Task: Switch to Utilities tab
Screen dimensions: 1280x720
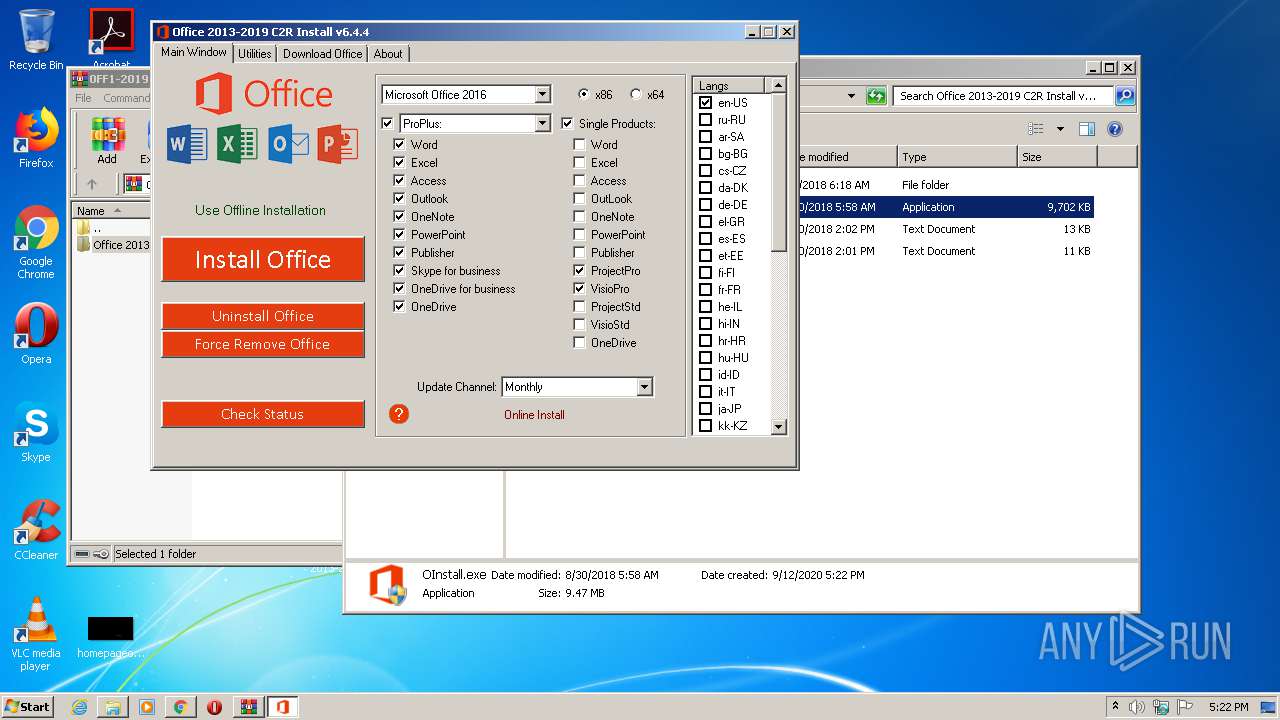Action: point(254,54)
